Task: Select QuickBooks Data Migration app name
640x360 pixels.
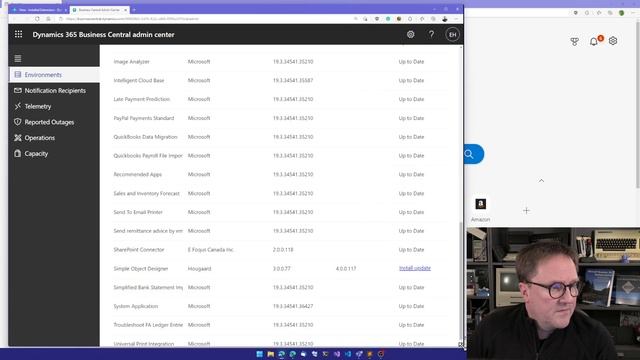Action: pyautogui.click(x=145, y=137)
